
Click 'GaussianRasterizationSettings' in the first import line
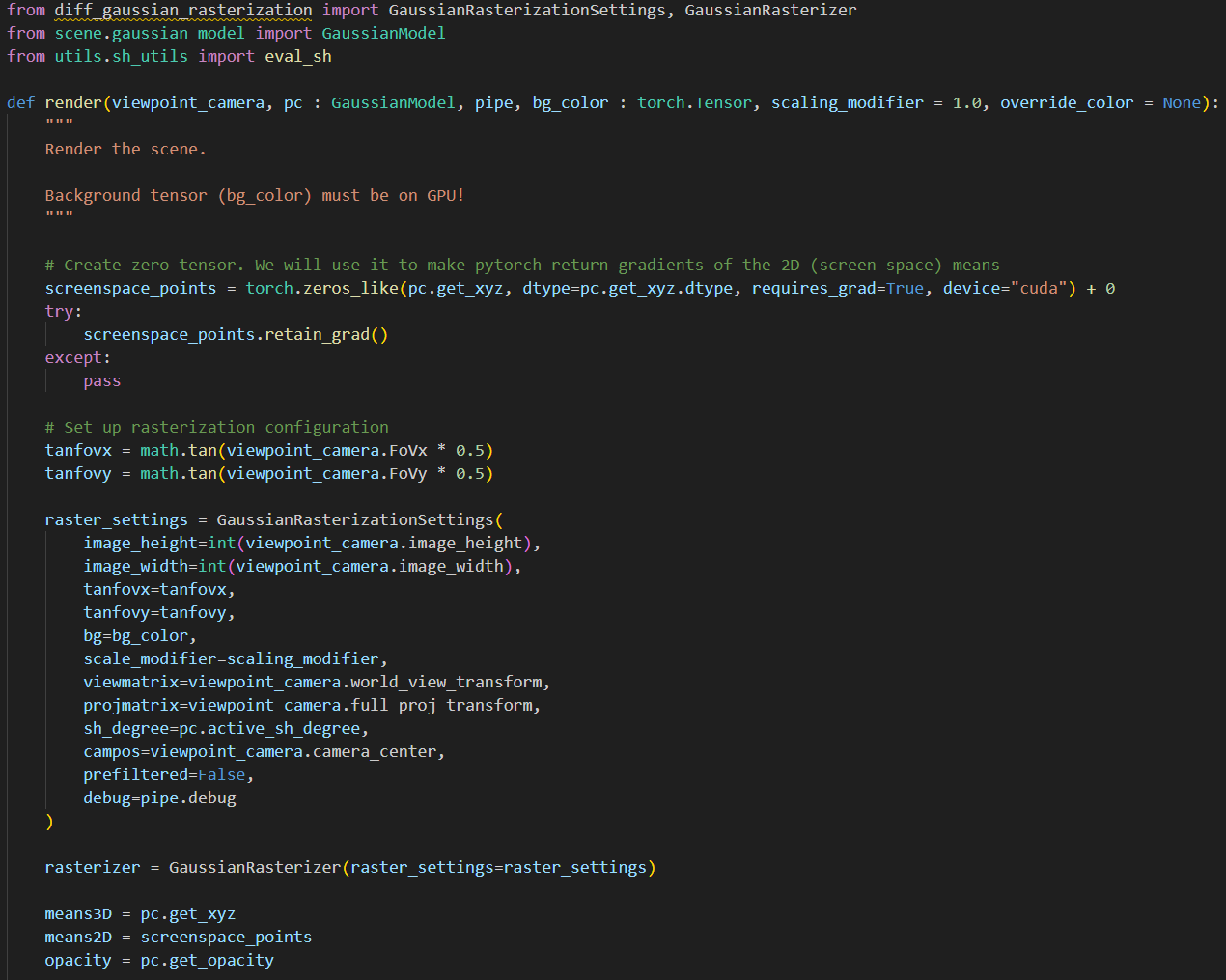527,11
